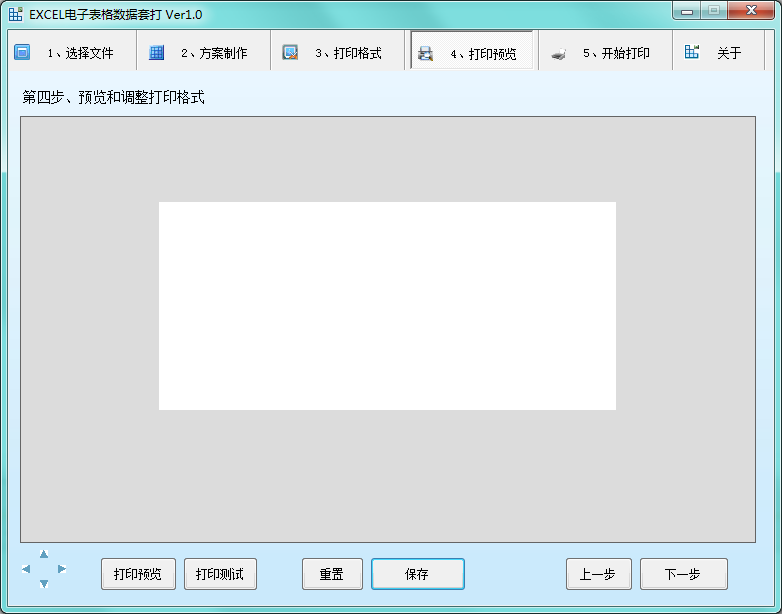
Task: Close the EXCEL电子表格数据套打 window
Action: (751, 11)
